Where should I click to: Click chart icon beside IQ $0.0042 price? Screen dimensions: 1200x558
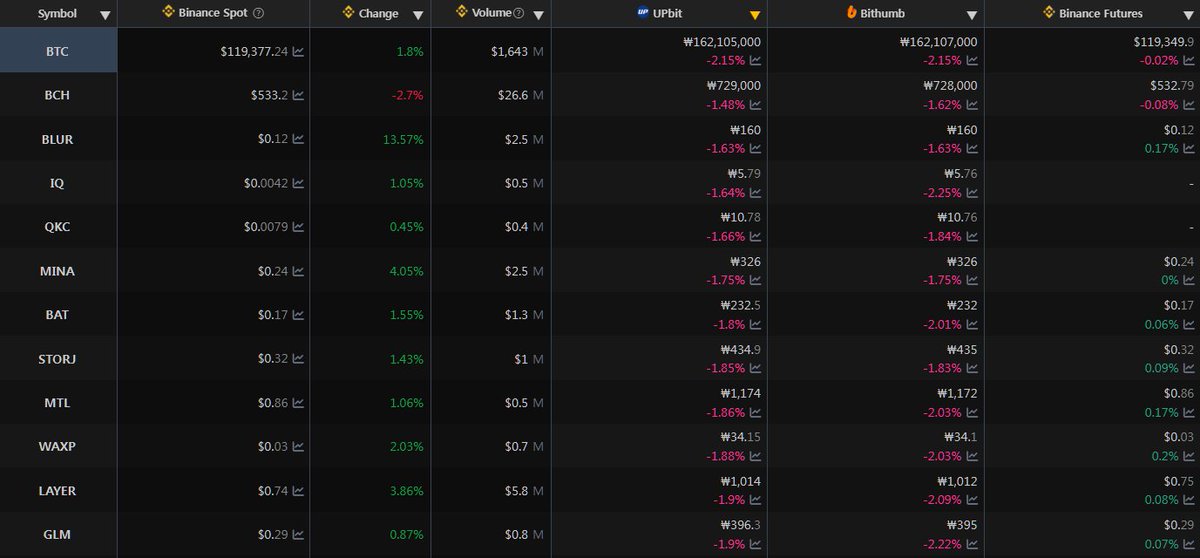click(x=298, y=184)
